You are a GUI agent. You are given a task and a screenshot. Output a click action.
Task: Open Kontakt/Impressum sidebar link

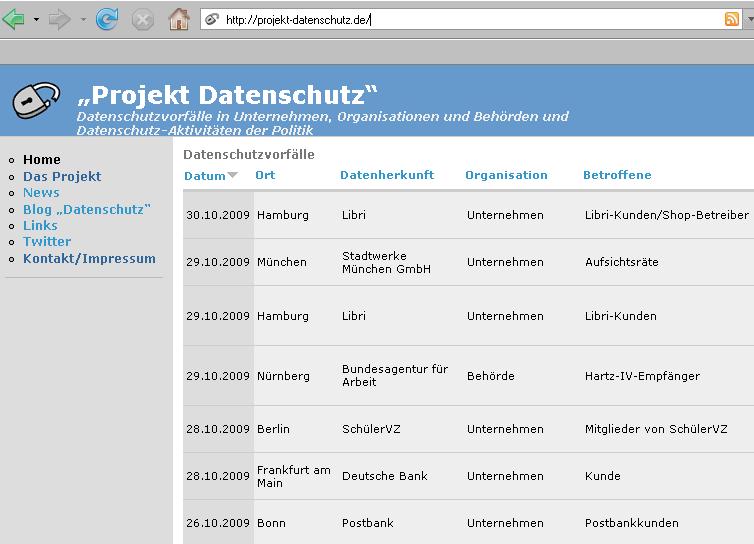pos(89,258)
